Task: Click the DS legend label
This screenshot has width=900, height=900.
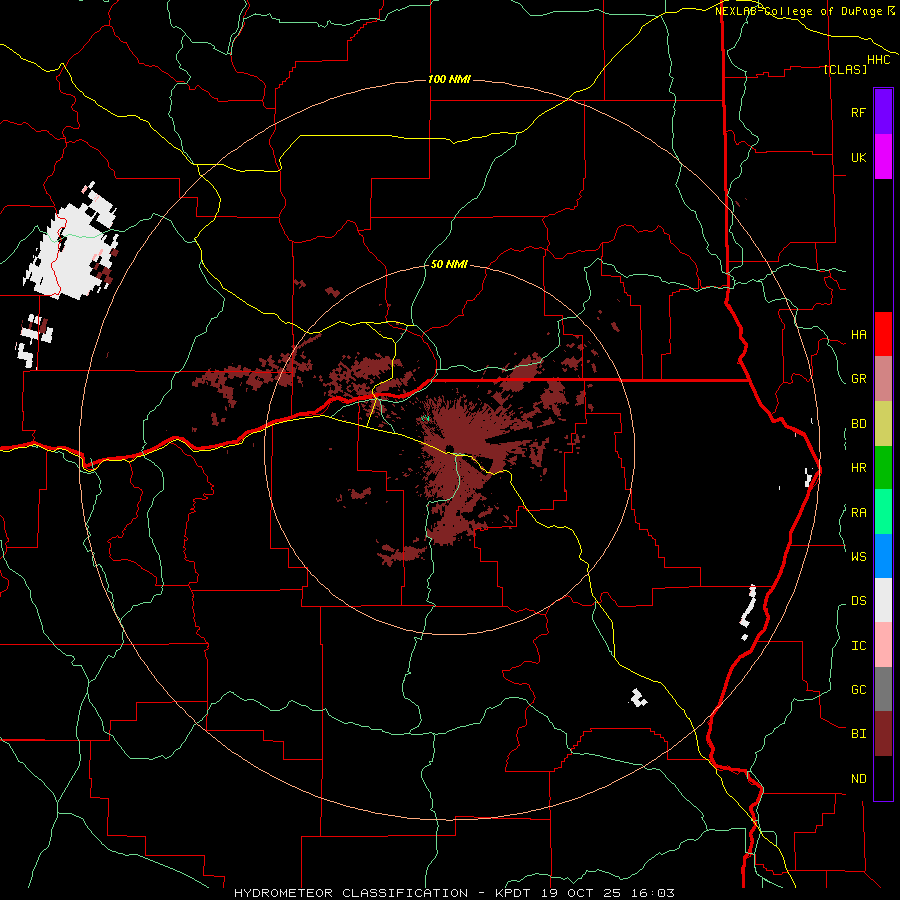Action: tap(858, 601)
